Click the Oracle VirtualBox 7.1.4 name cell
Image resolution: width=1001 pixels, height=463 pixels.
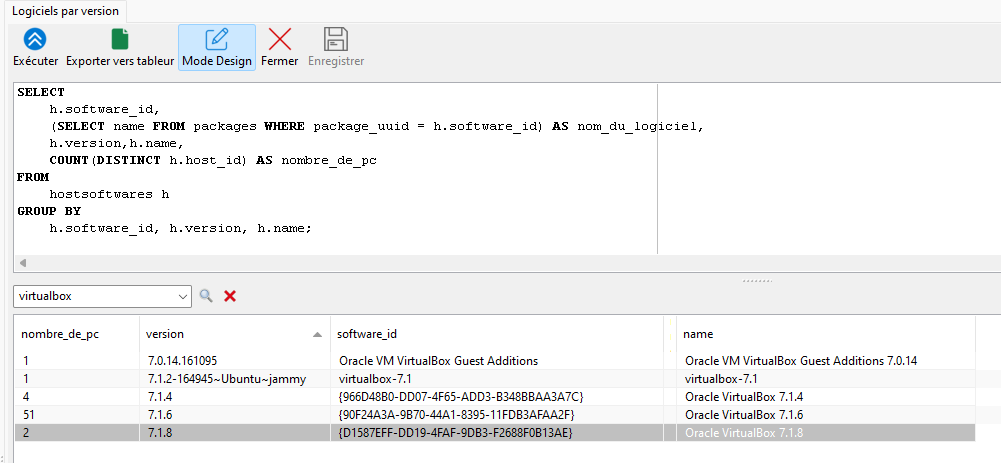825,397
